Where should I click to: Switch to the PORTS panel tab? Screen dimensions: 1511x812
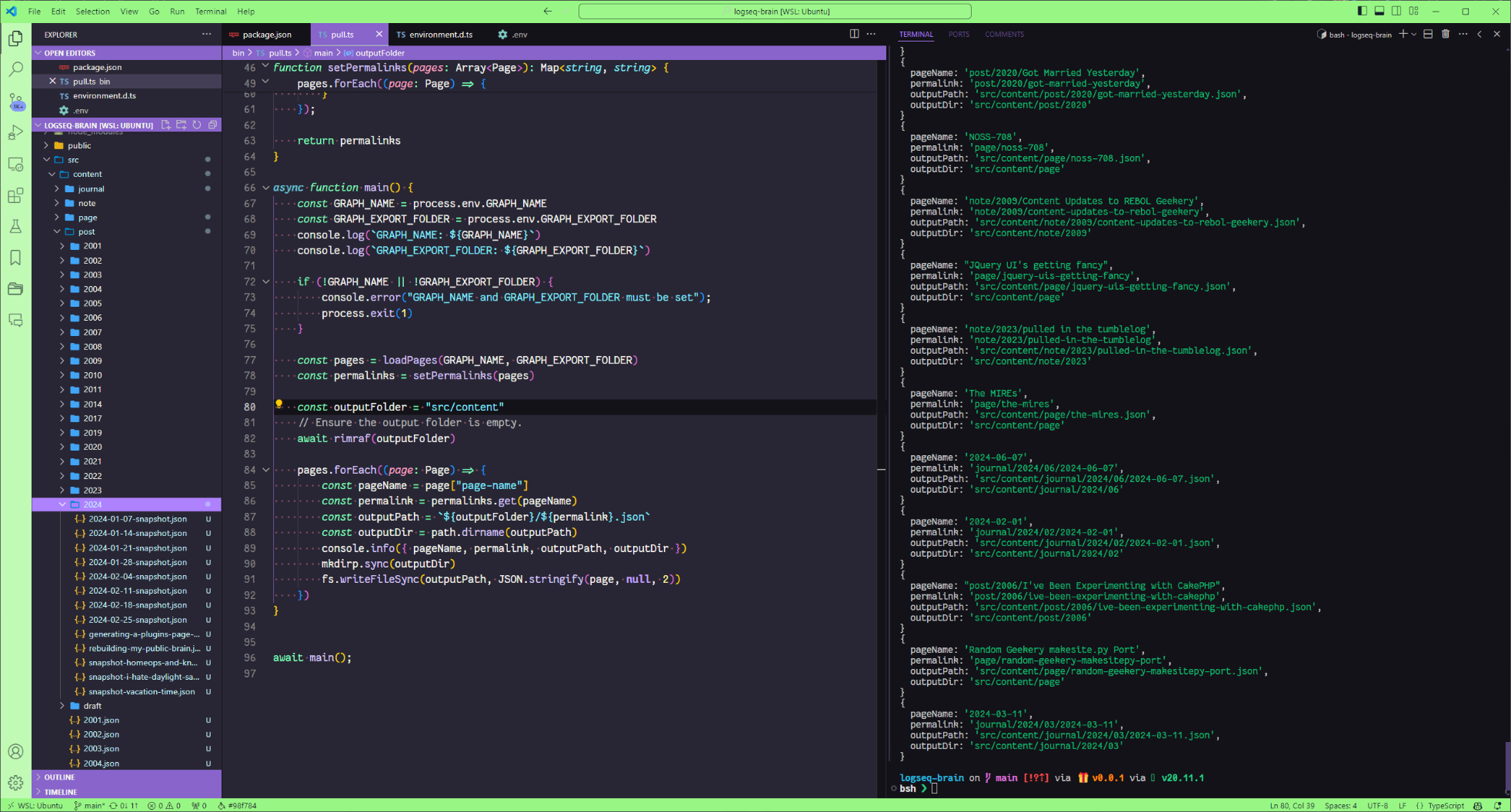959,34
